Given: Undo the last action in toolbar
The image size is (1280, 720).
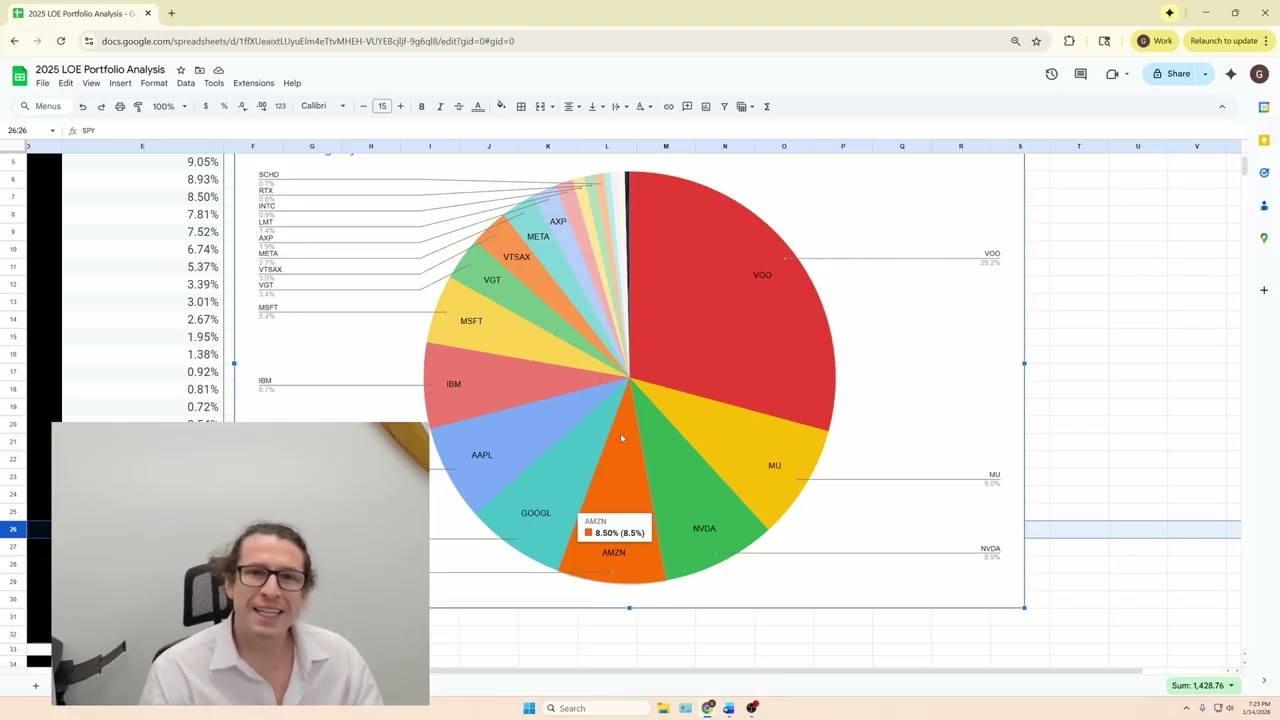Looking at the screenshot, I should click(x=83, y=106).
